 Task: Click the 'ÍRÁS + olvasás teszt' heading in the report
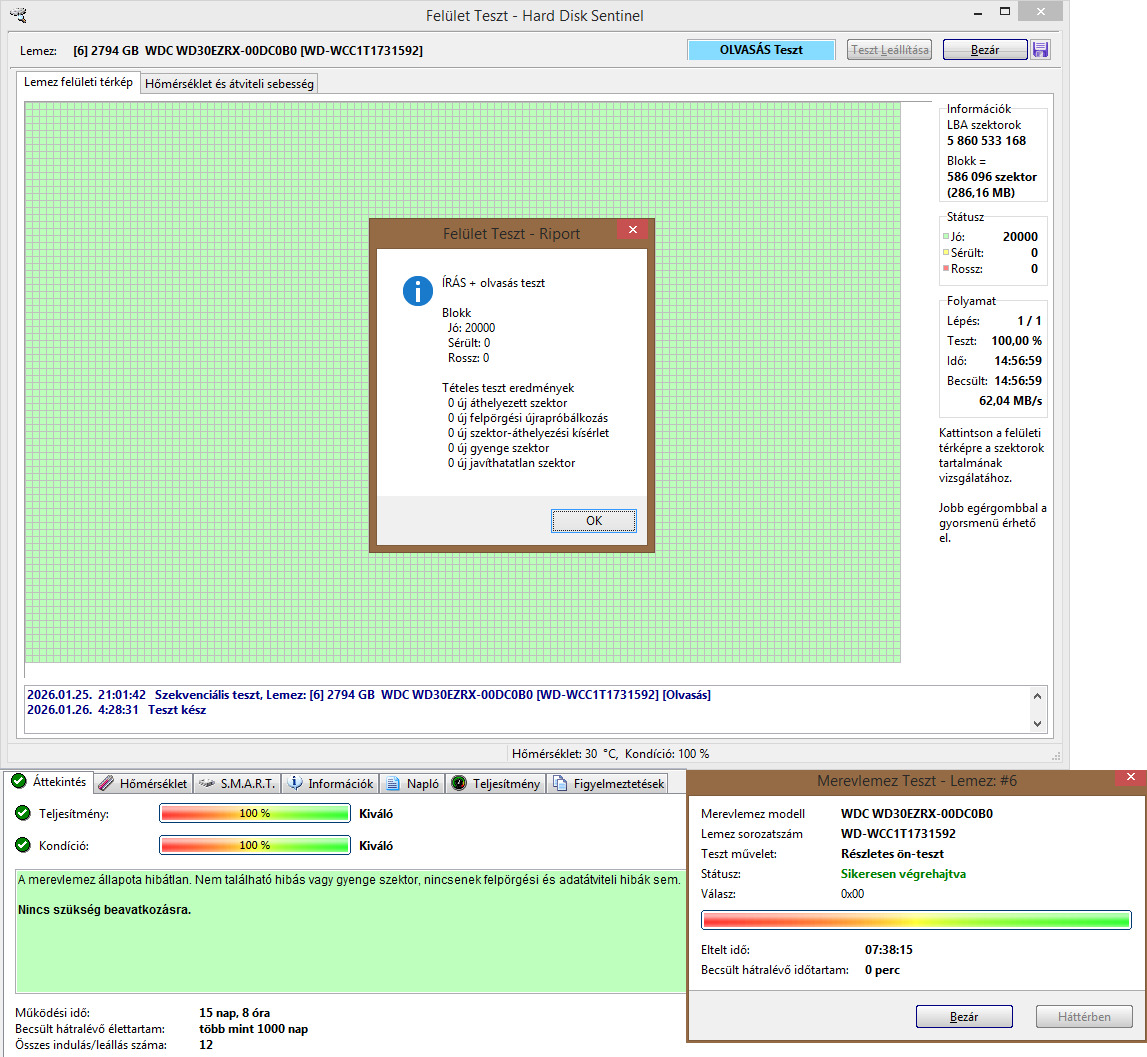click(x=493, y=282)
